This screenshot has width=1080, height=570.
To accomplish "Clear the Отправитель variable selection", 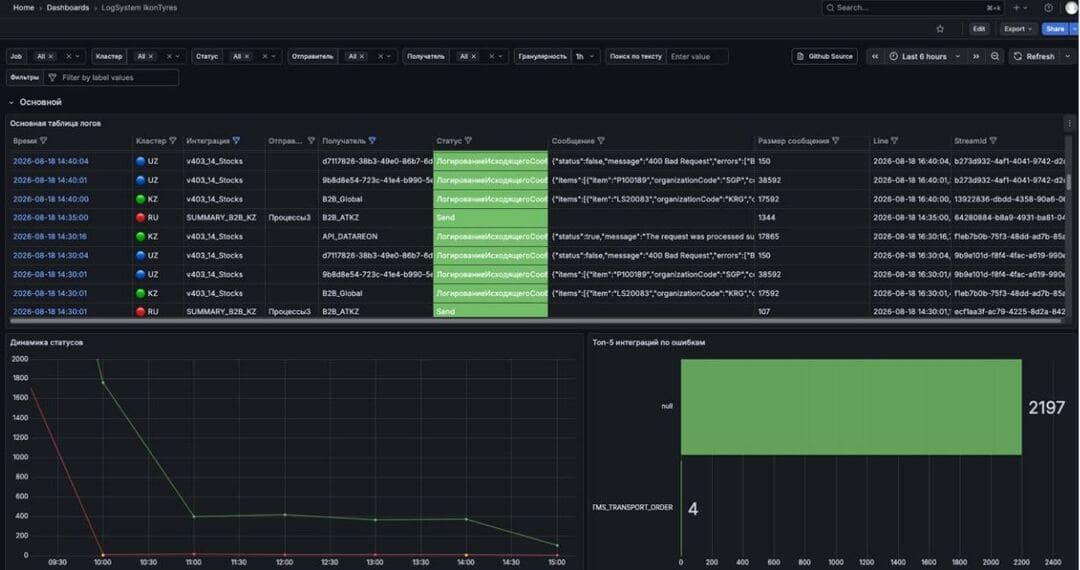I will point(380,56).
